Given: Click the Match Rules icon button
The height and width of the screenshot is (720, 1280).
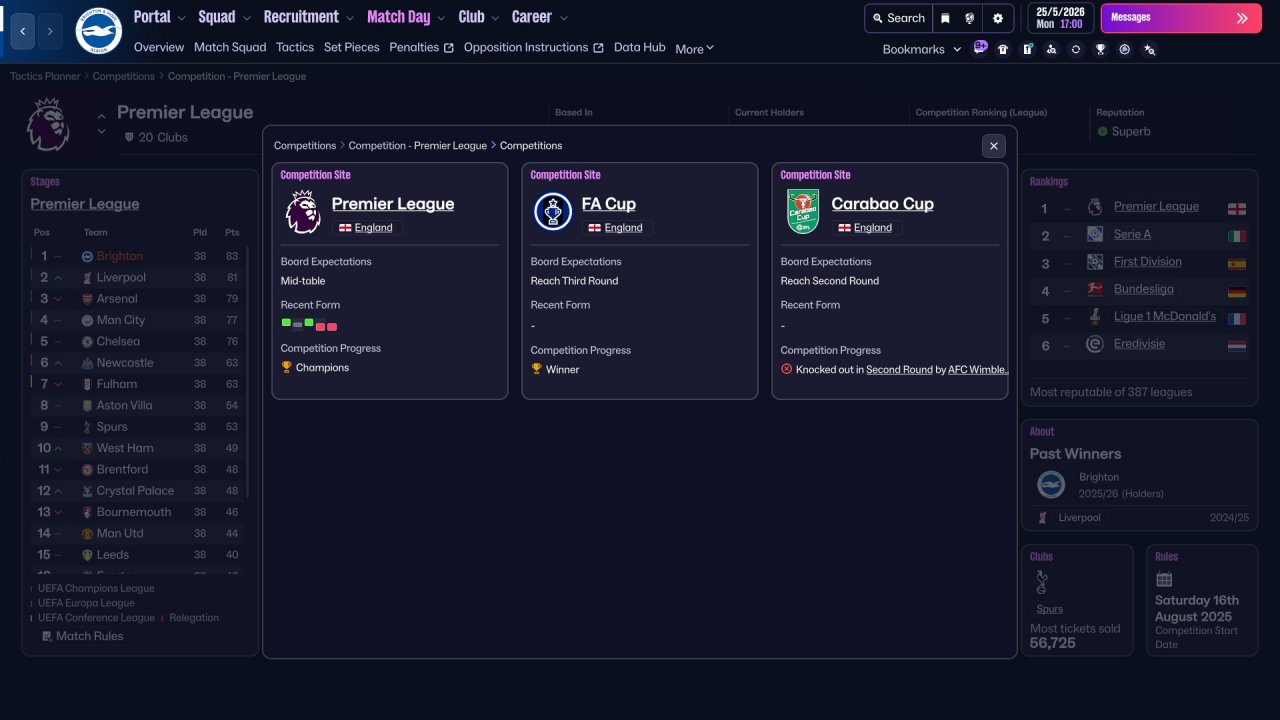Looking at the screenshot, I should 81,636.
